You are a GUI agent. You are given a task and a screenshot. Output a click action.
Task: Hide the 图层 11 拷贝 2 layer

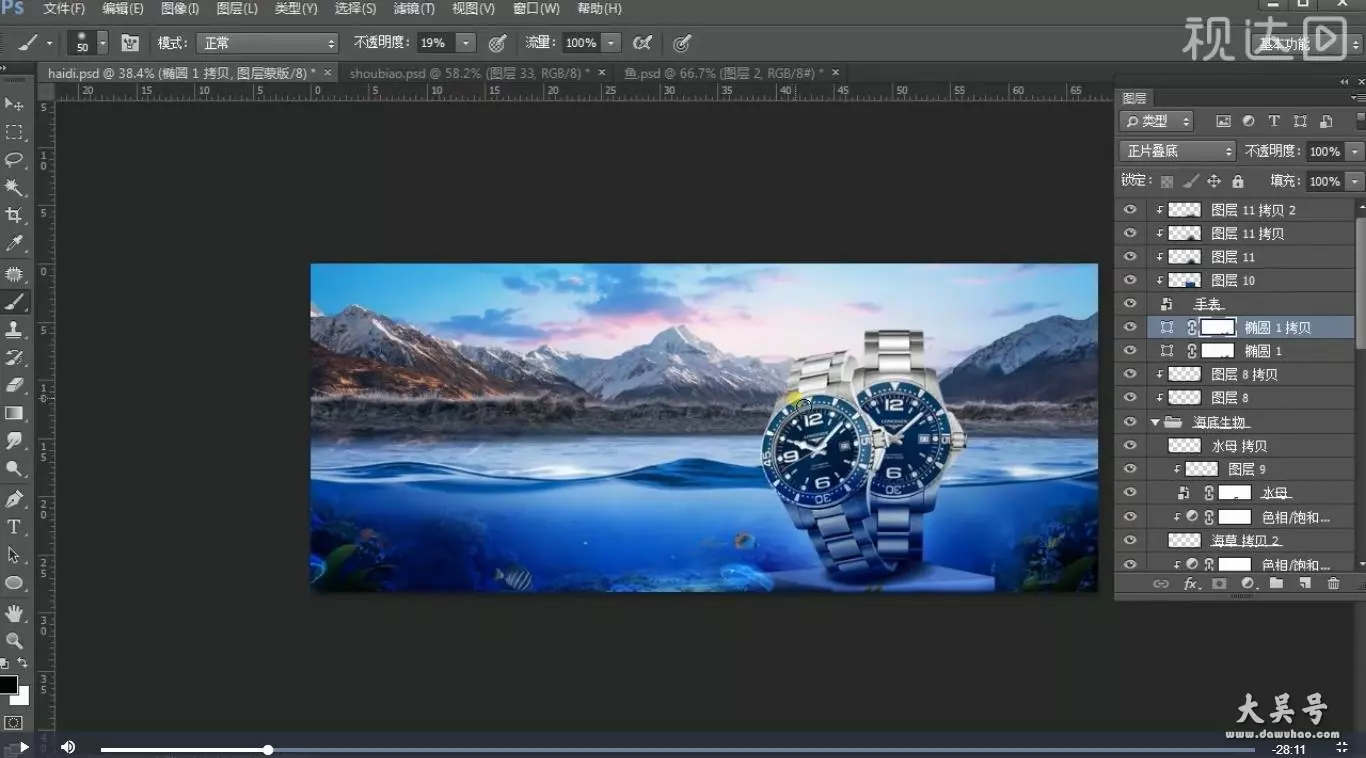coord(1131,210)
